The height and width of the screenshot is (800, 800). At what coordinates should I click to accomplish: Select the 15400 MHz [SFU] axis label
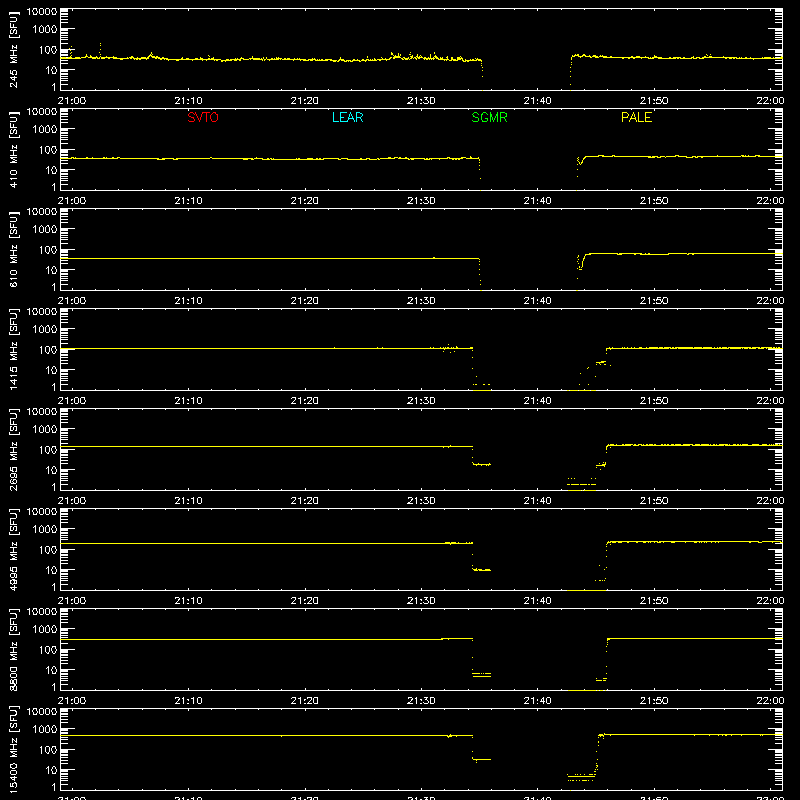(14, 749)
